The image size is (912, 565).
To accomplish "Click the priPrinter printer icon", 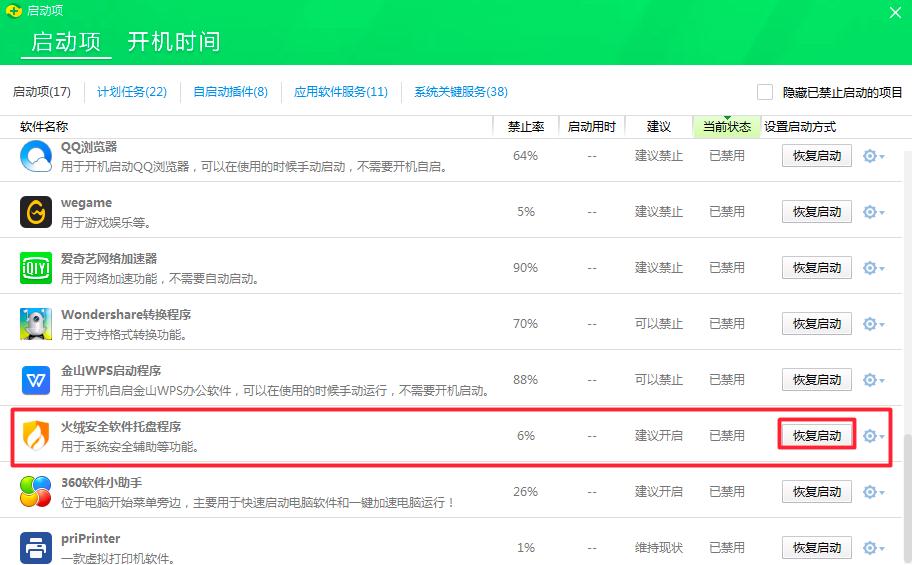I will pyautogui.click(x=36, y=548).
